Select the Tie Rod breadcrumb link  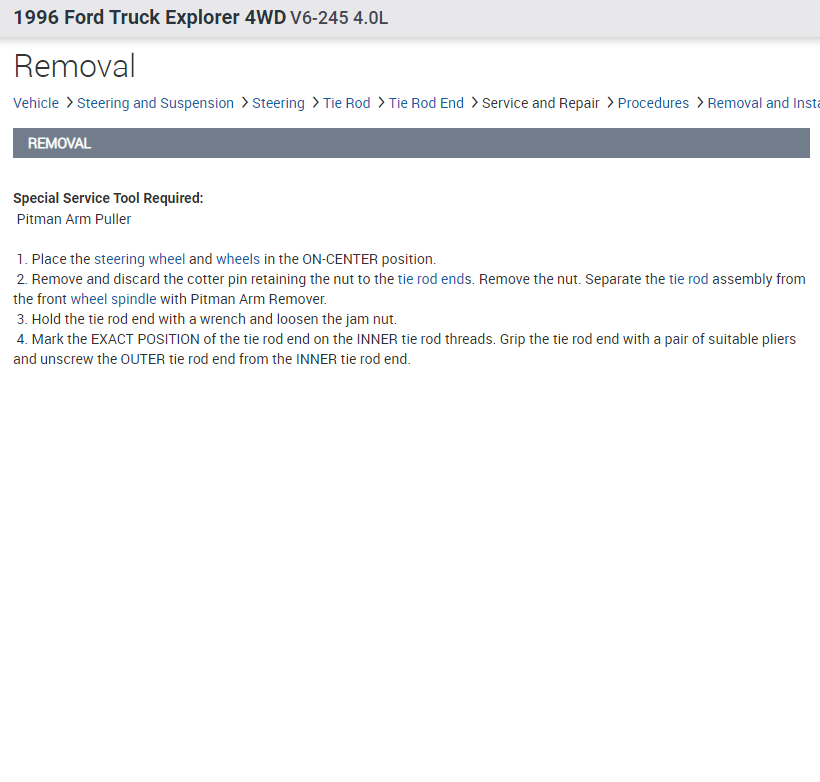[346, 103]
